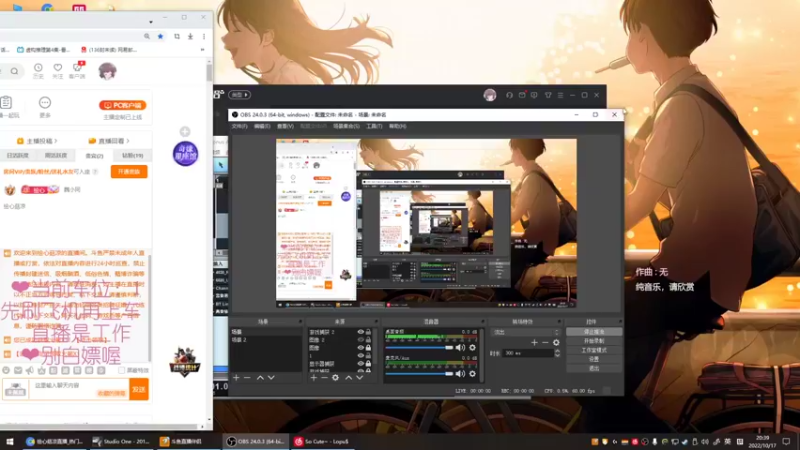
Task: Open the 帮助(H) menu in OBS
Action: pos(397,126)
